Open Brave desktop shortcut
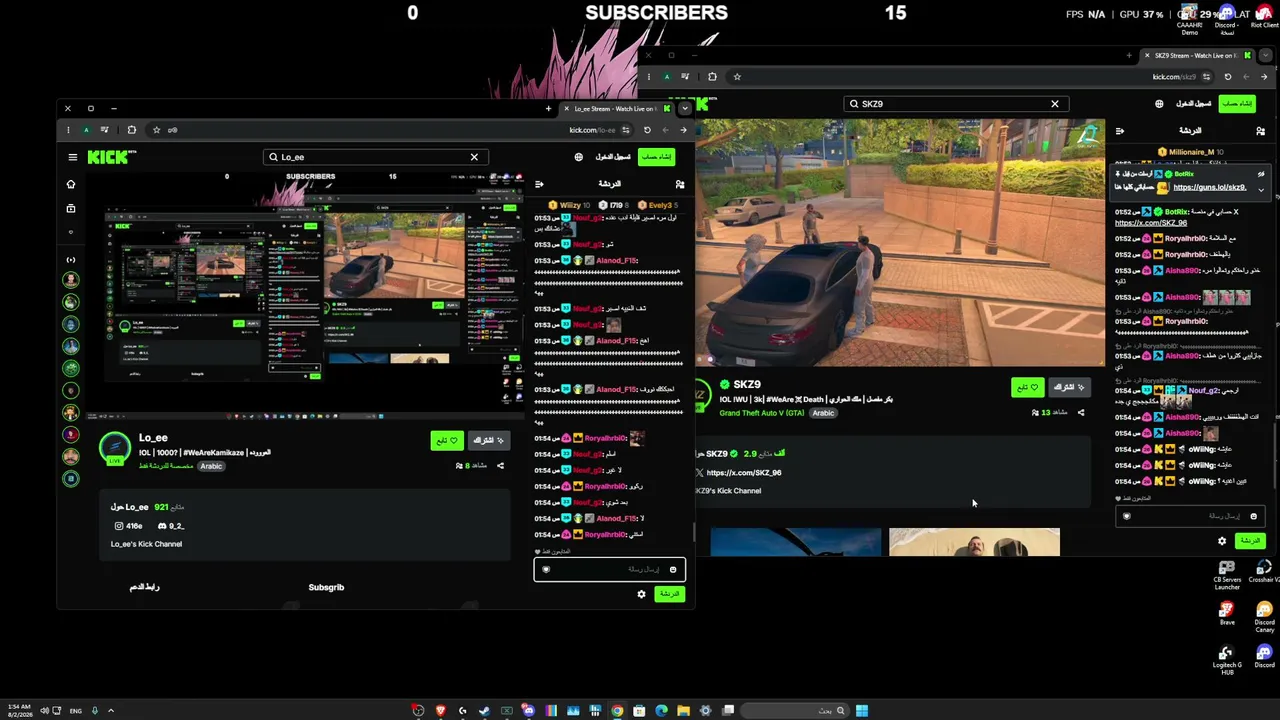 [x=1227, y=613]
